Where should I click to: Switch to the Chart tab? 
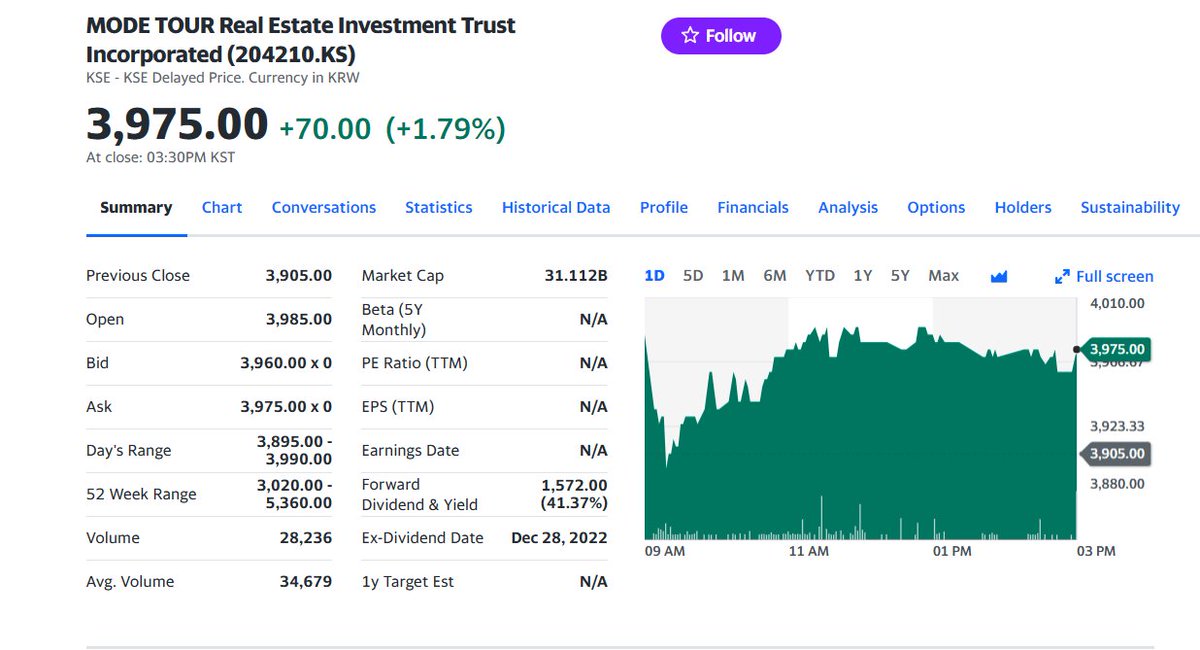click(x=222, y=208)
